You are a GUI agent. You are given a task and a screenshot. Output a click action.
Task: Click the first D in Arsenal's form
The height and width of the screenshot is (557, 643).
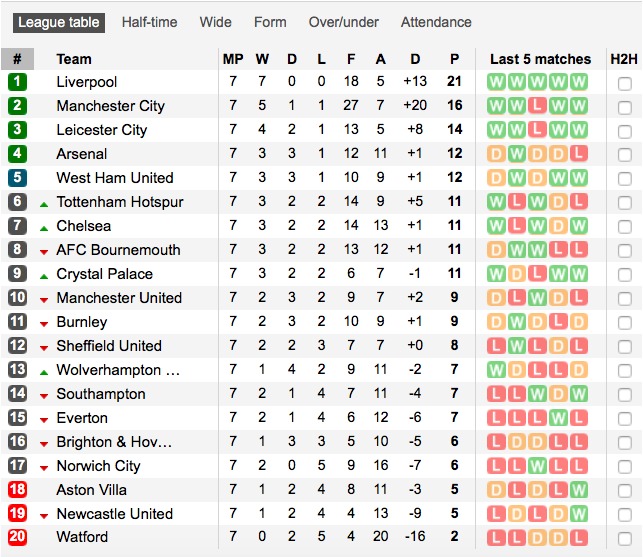tap(496, 154)
